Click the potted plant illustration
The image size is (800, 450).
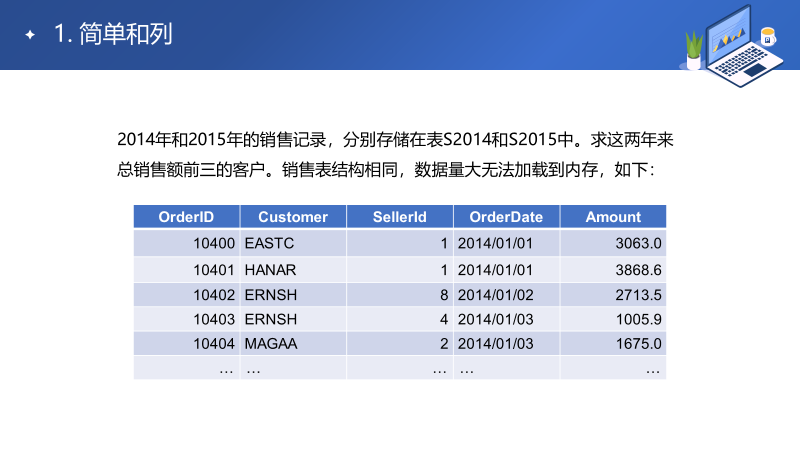click(692, 49)
